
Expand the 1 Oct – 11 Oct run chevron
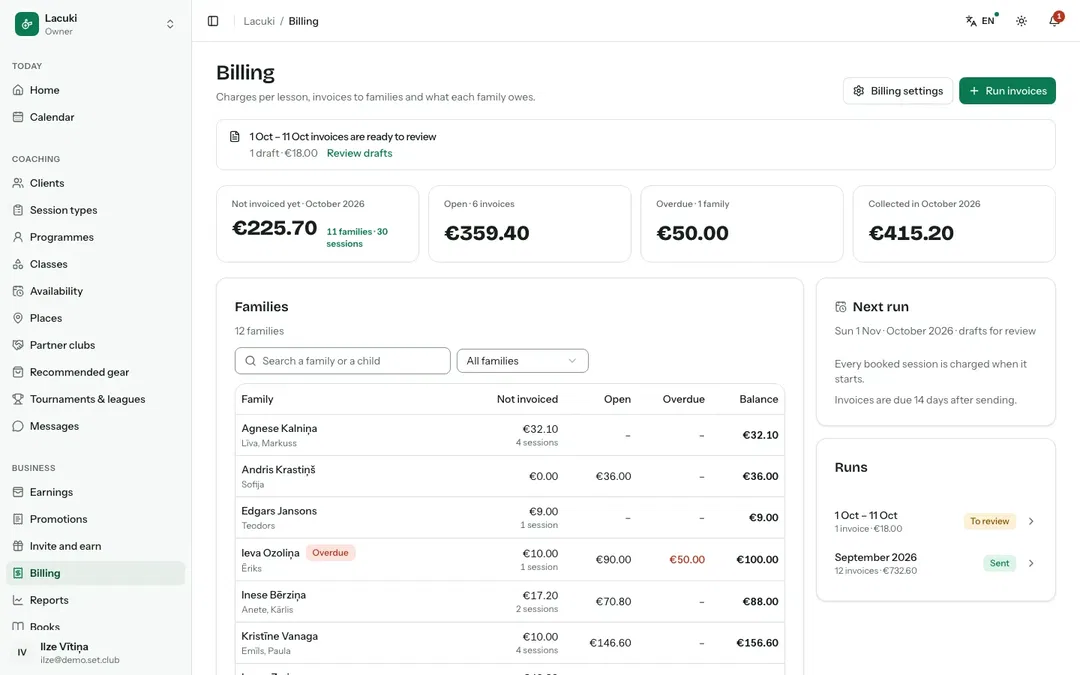click(1031, 521)
